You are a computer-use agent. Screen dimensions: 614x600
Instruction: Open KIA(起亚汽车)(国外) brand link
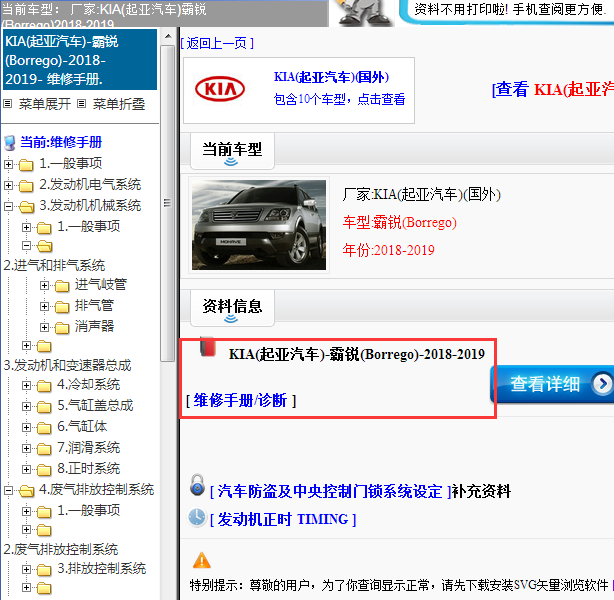331,77
